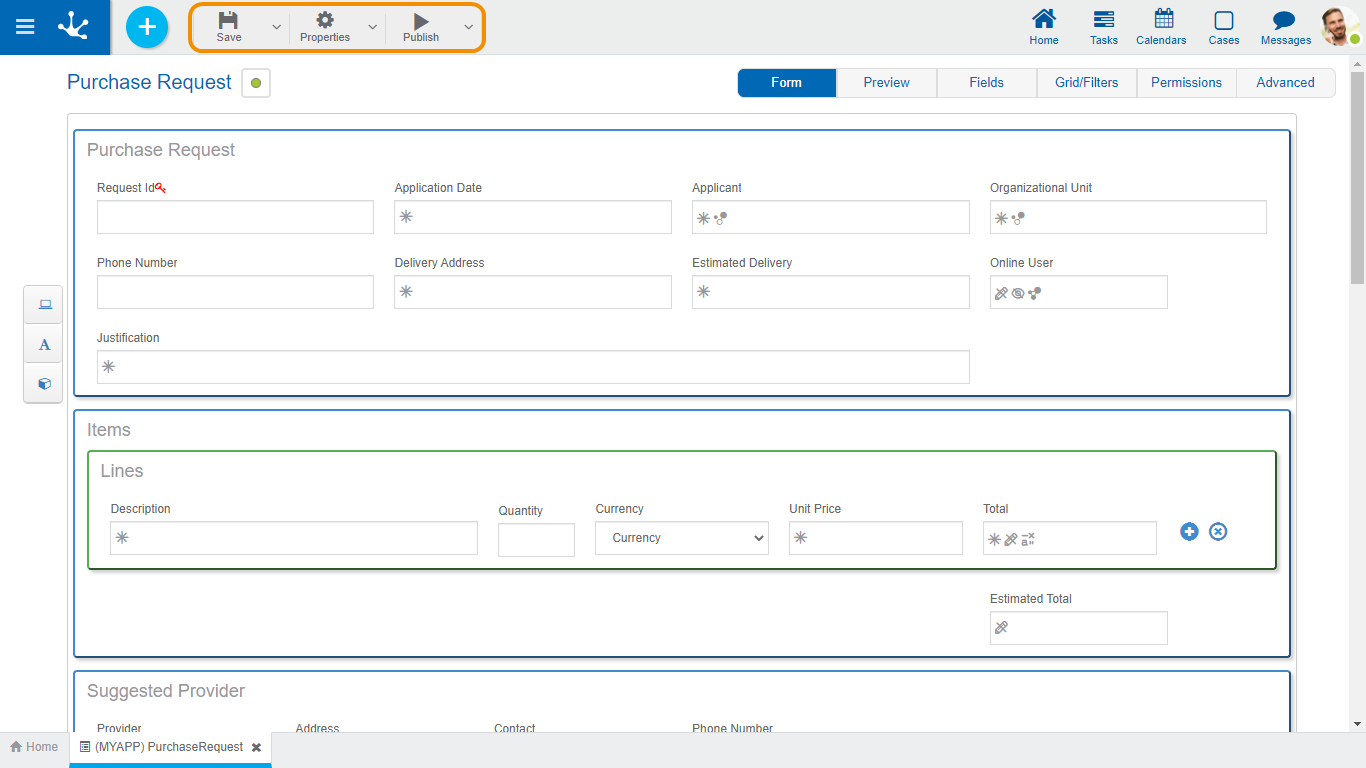Click the Estimated Delivery field
This screenshot has height=768, width=1366.
pos(831,292)
